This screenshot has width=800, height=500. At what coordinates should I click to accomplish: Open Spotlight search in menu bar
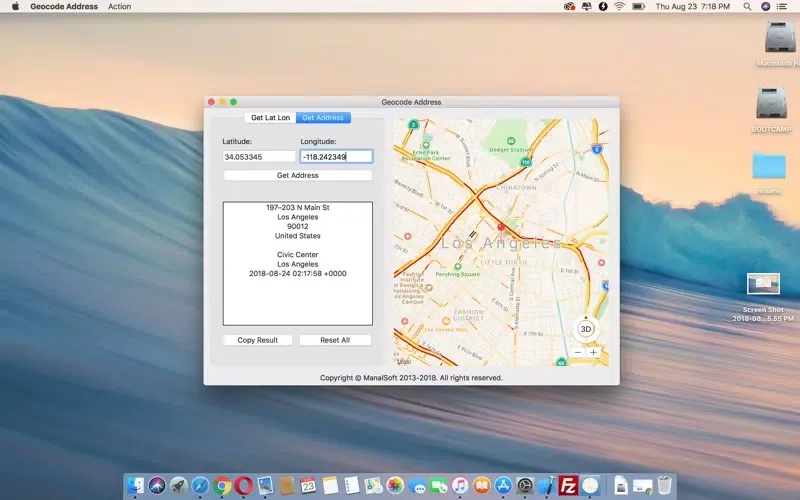[x=745, y=6]
